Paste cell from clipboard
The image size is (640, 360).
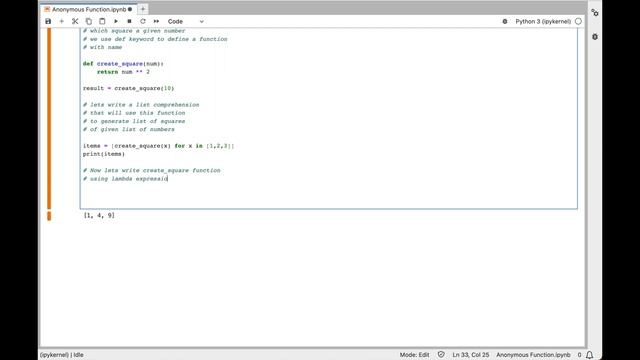102,21
